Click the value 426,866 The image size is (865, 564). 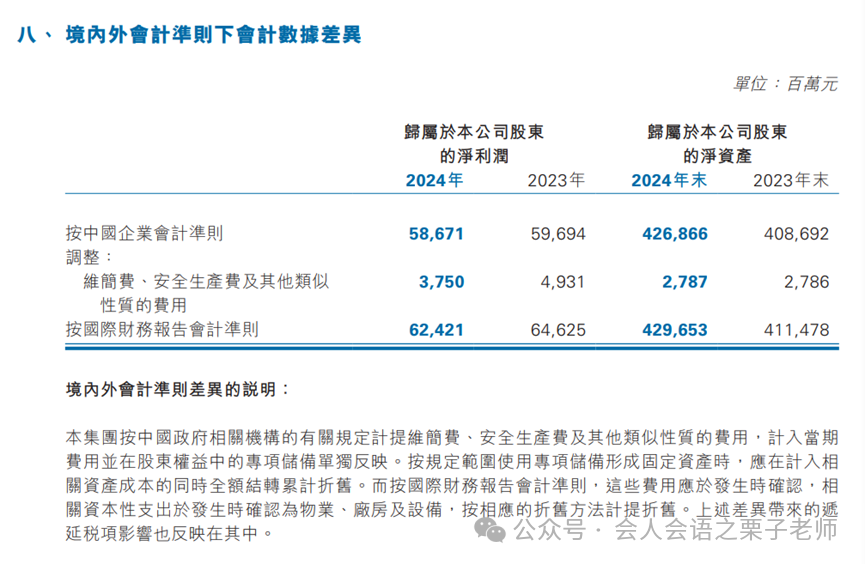coord(675,234)
